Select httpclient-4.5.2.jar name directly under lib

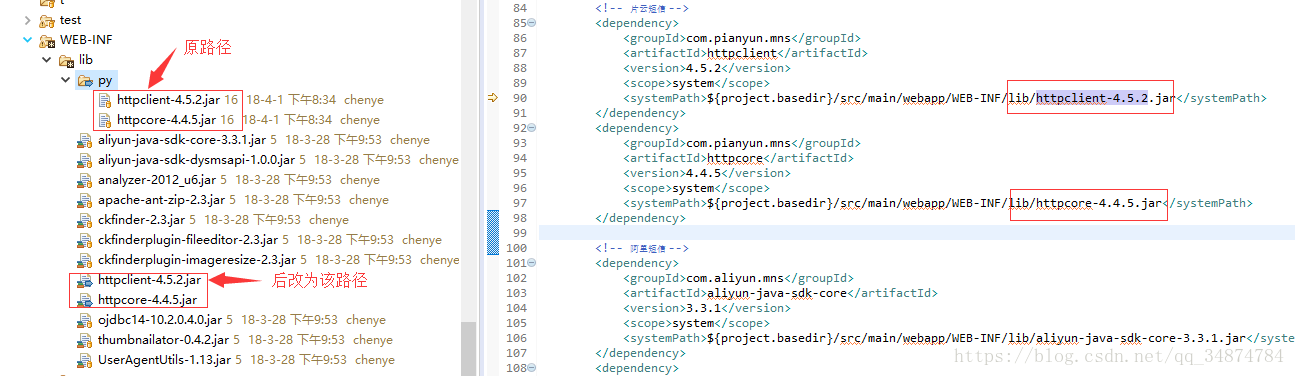(x=149, y=280)
